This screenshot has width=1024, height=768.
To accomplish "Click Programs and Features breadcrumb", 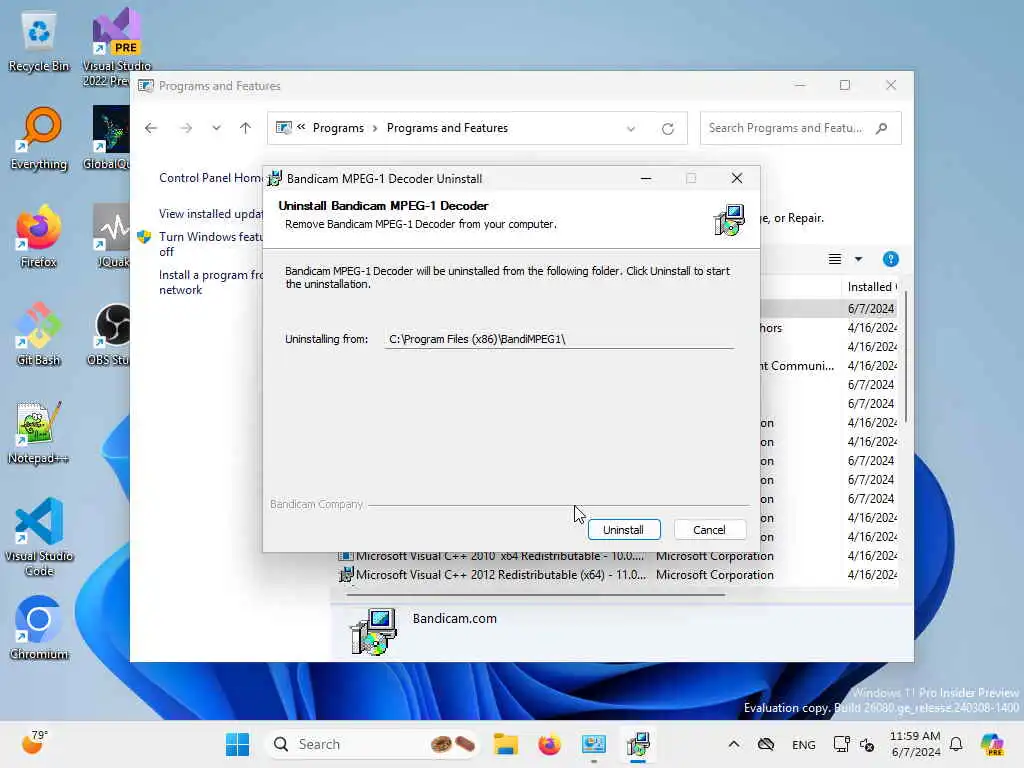I will [447, 128].
